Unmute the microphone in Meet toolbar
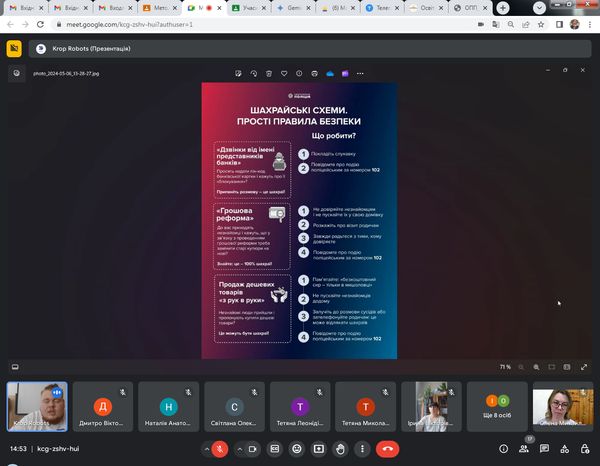600x466 pixels. pyautogui.click(x=220, y=449)
